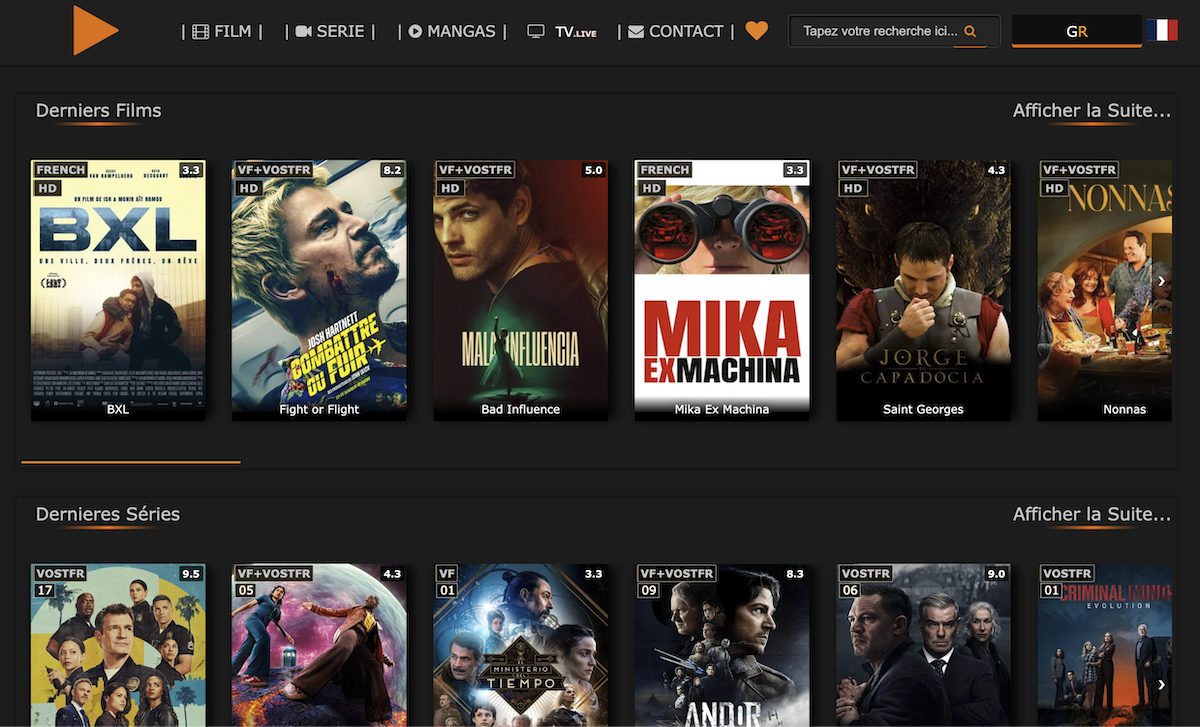The image size is (1200, 727).
Task: Open the FILM menu
Action: 222,32
